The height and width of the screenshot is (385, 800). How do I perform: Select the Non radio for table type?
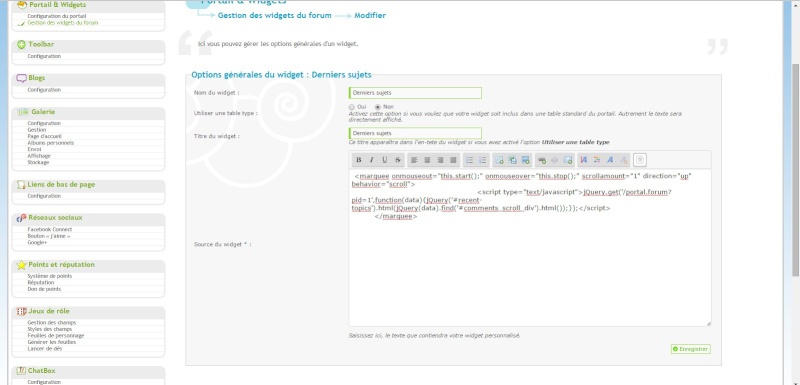(378, 107)
